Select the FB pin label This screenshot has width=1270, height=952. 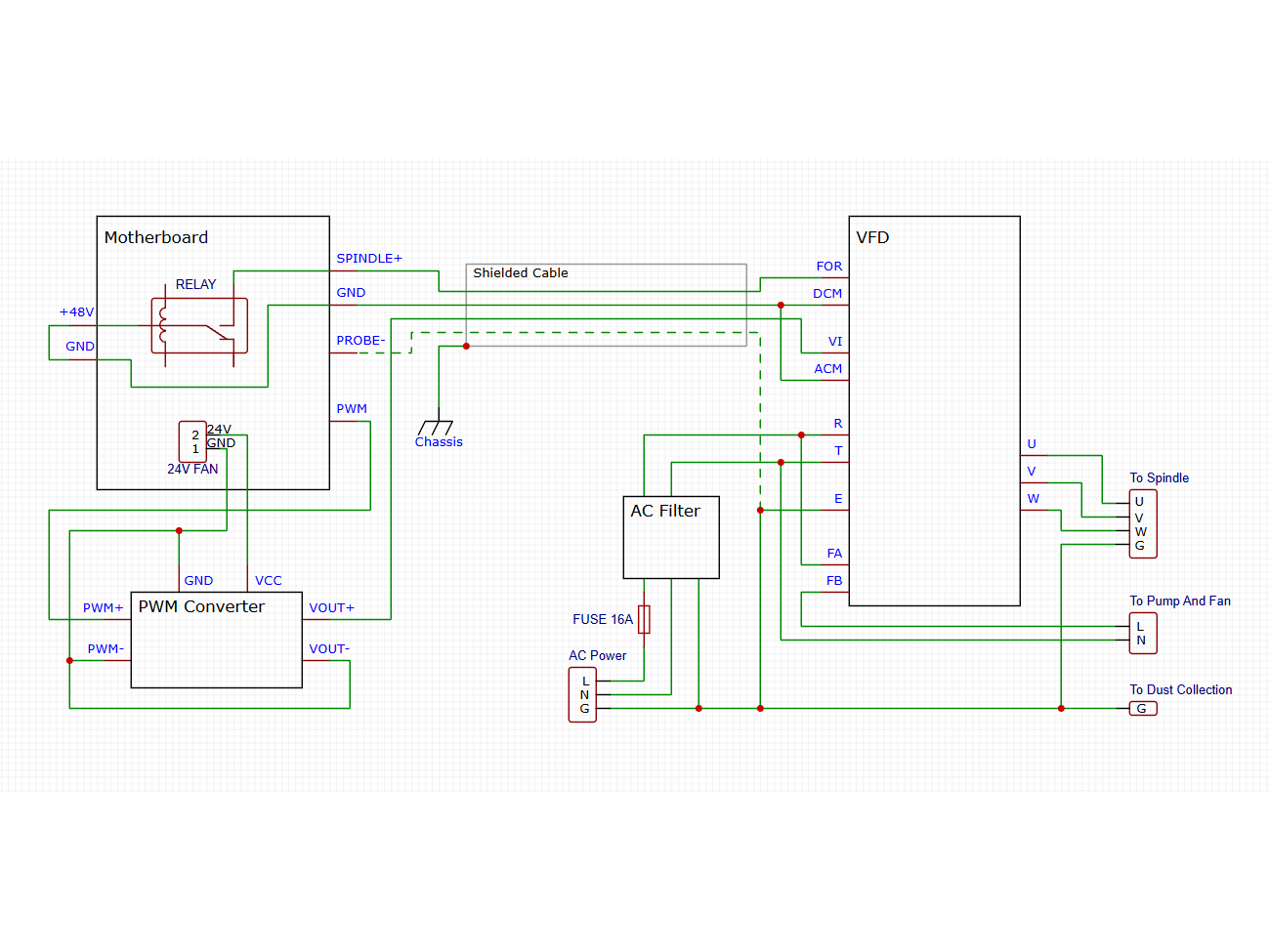tap(834, 581)
